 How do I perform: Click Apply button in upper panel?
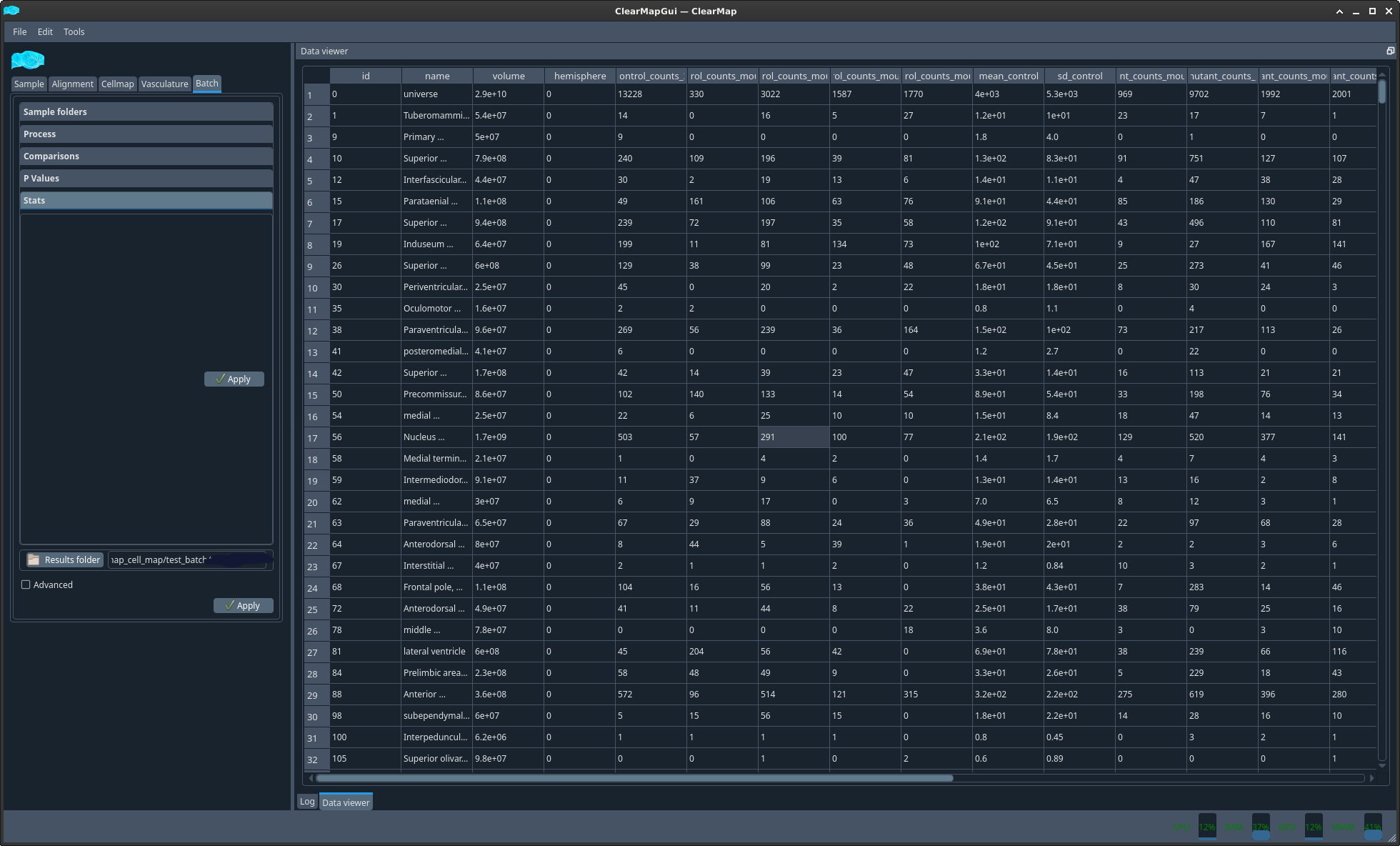236,379
